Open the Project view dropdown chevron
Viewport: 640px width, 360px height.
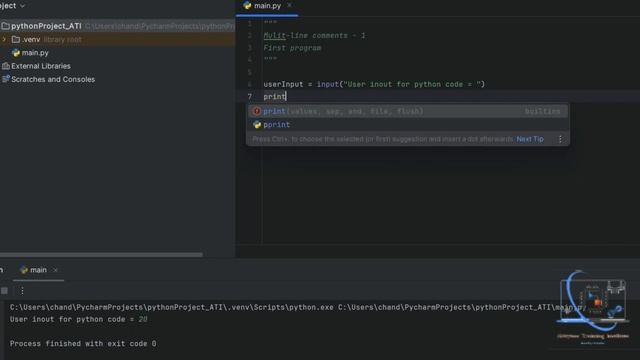[x=22, y=6]
